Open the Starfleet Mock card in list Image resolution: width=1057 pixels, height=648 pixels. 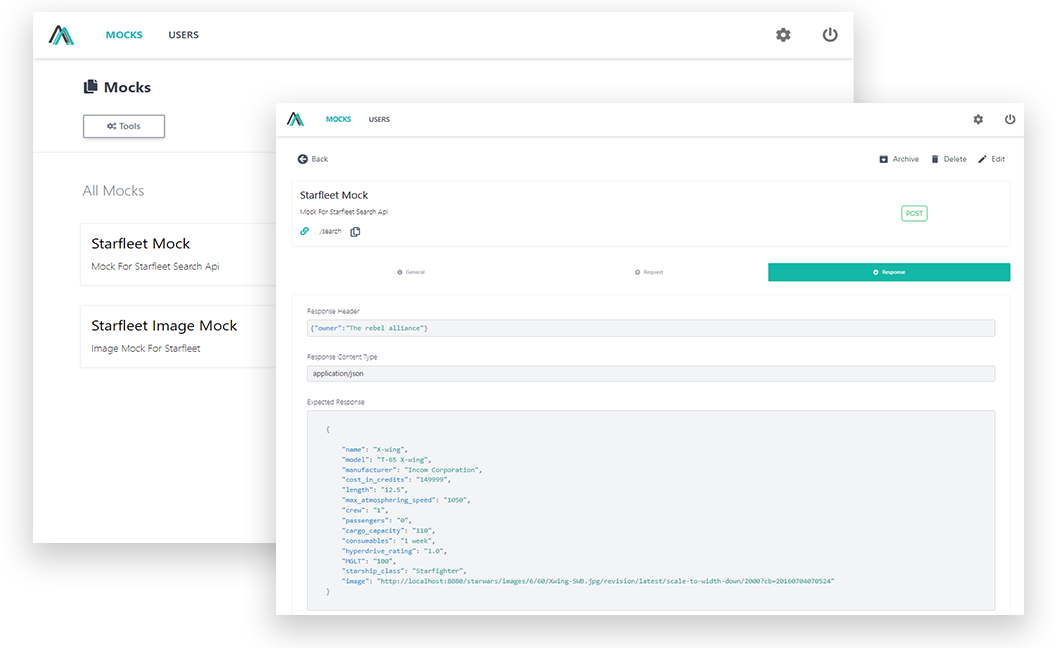click(179, 254)
